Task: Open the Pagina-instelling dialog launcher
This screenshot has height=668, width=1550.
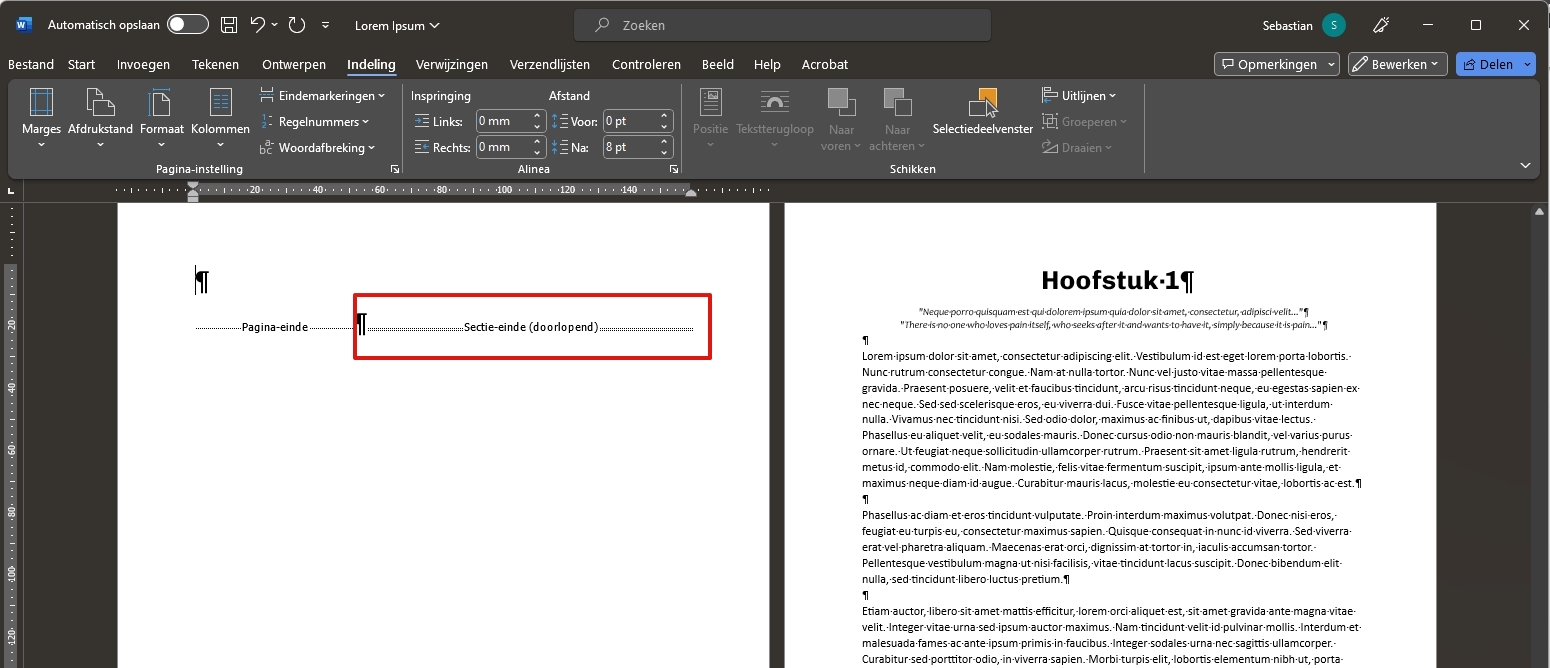Action: 394,170
